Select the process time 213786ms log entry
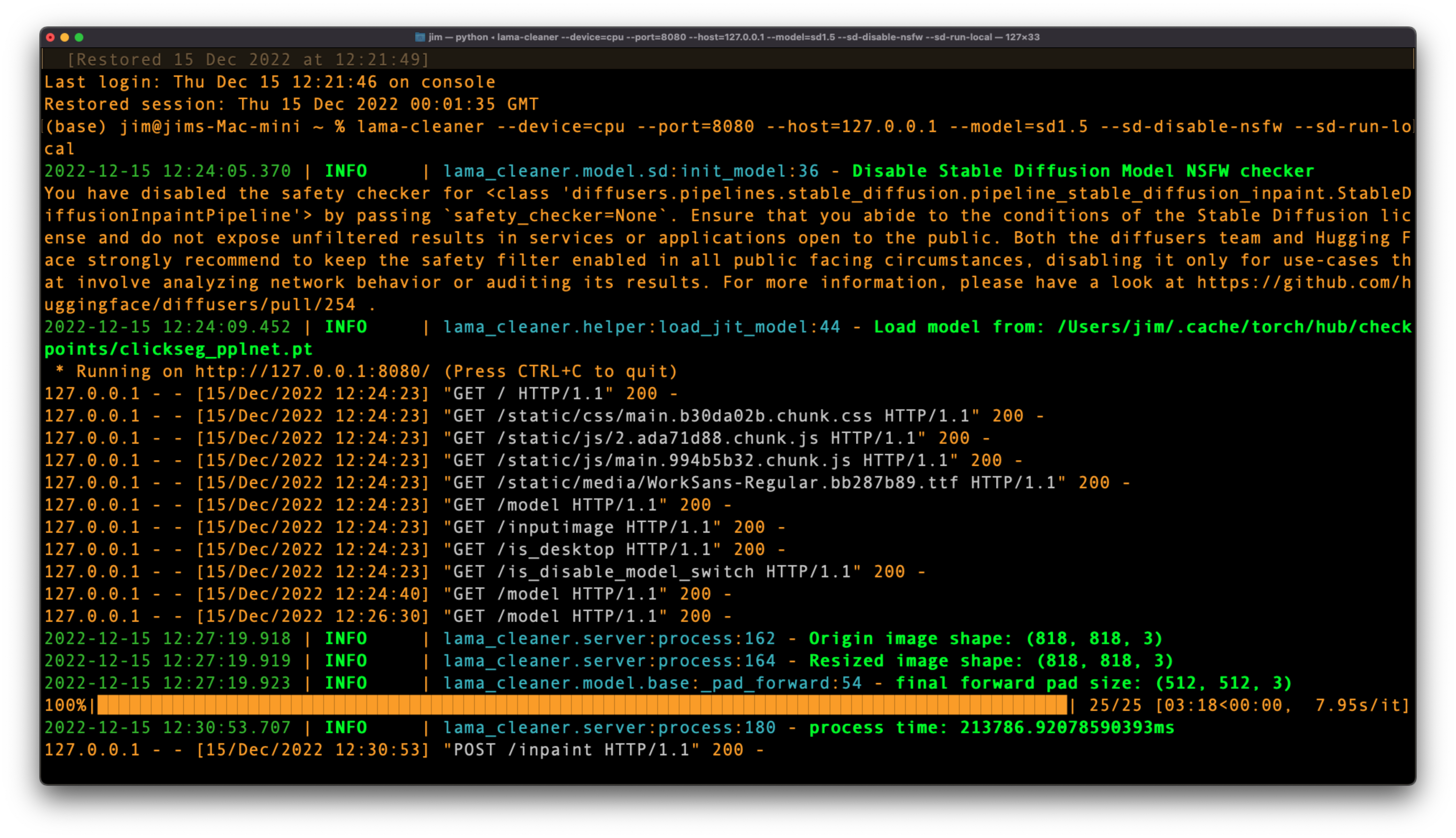This screenshot has height=838, width=1456. [990, 727]
